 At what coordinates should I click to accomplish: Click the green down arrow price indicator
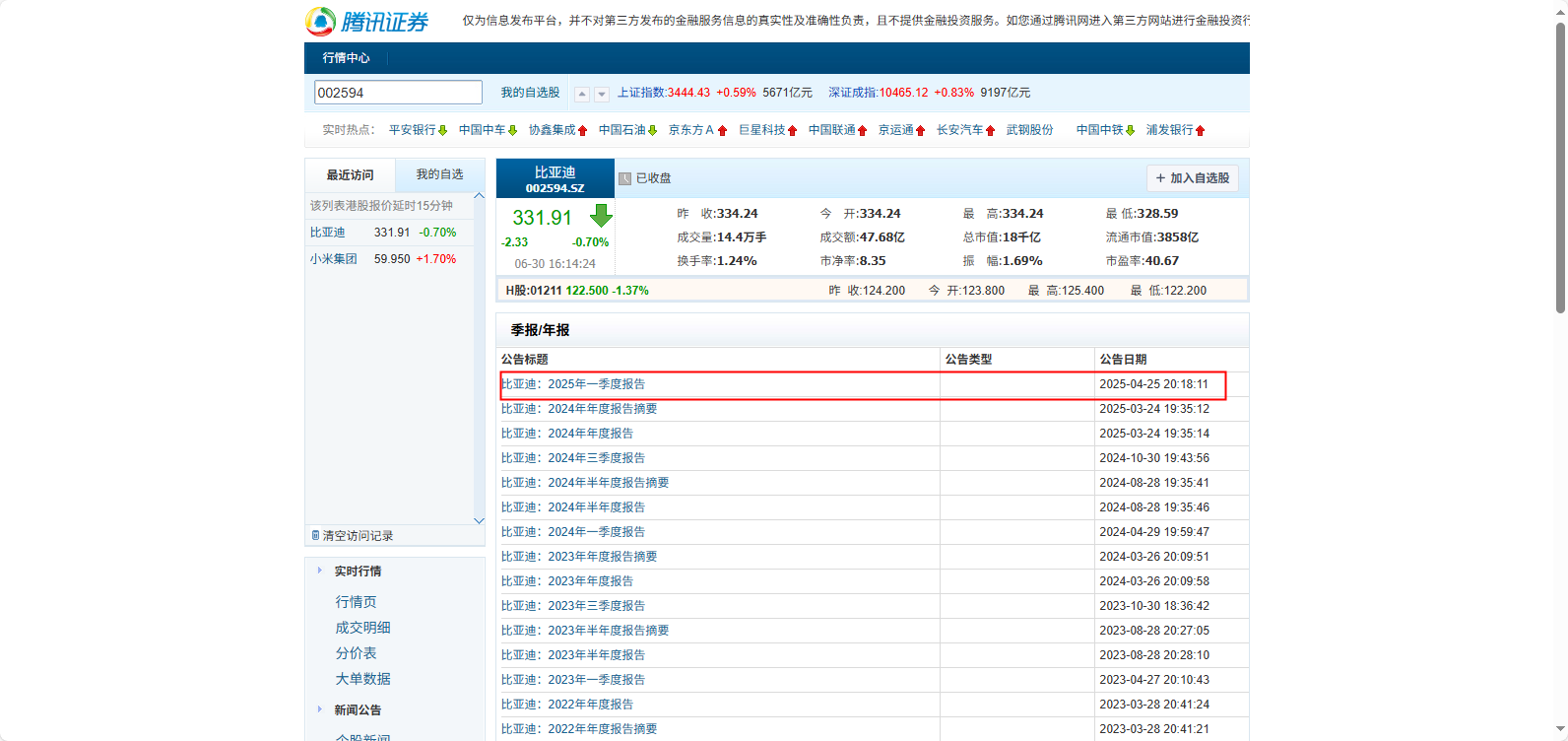pyautogui.click(x=601, y=216)
